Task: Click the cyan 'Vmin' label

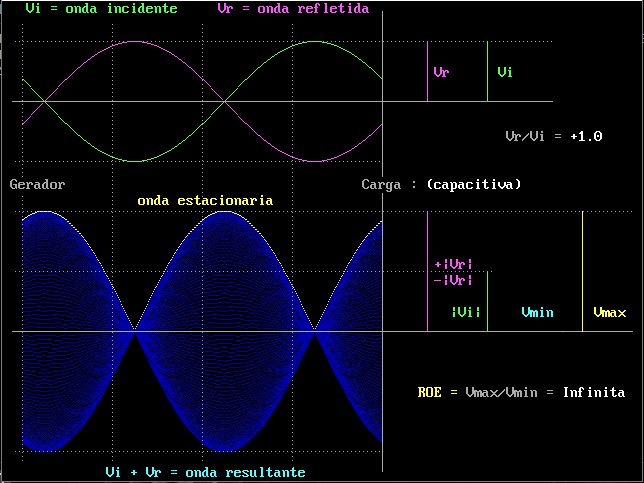Action: (537, 313)
